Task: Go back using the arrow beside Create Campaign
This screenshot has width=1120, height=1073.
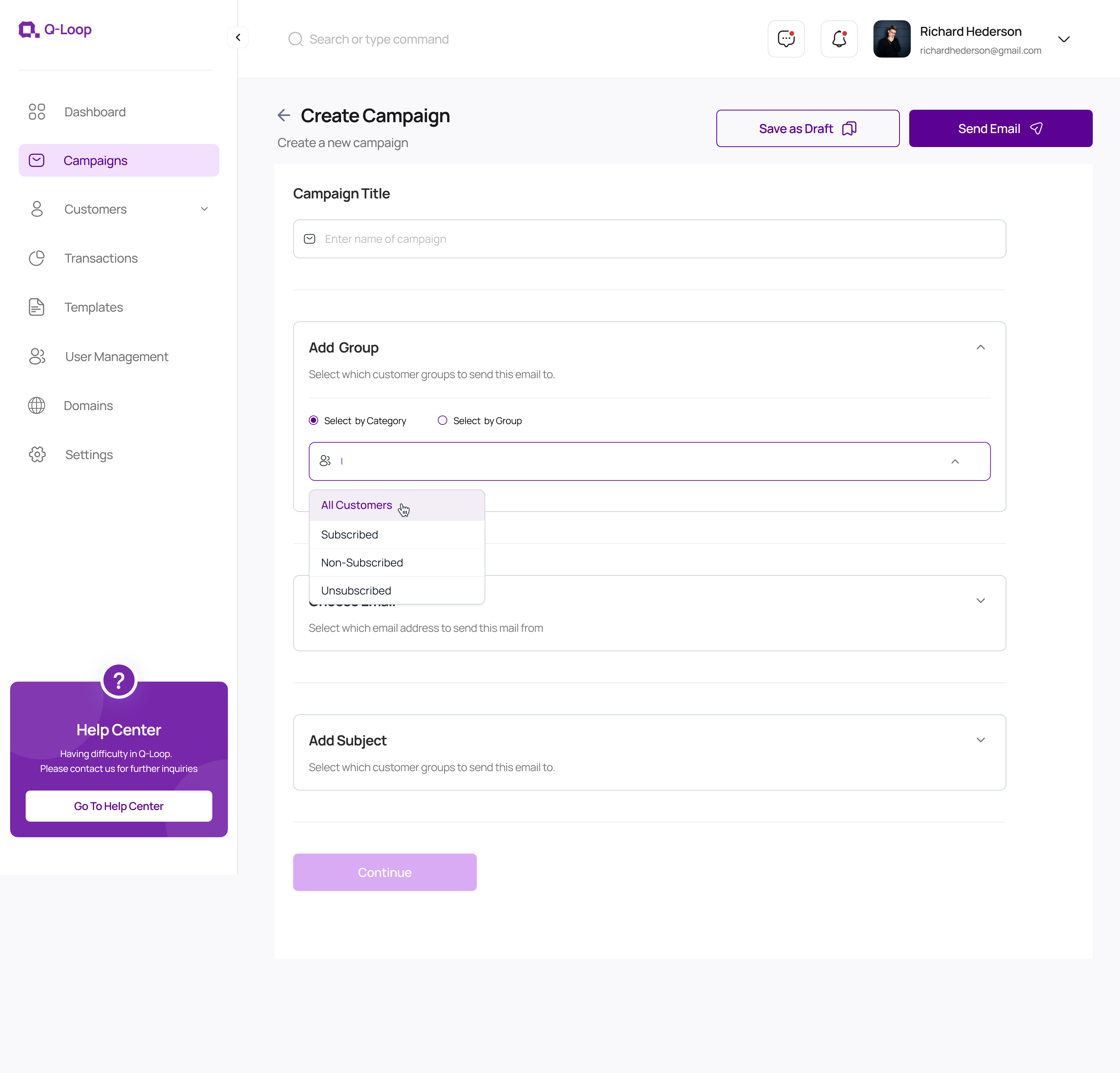Action: click(284, 115)
